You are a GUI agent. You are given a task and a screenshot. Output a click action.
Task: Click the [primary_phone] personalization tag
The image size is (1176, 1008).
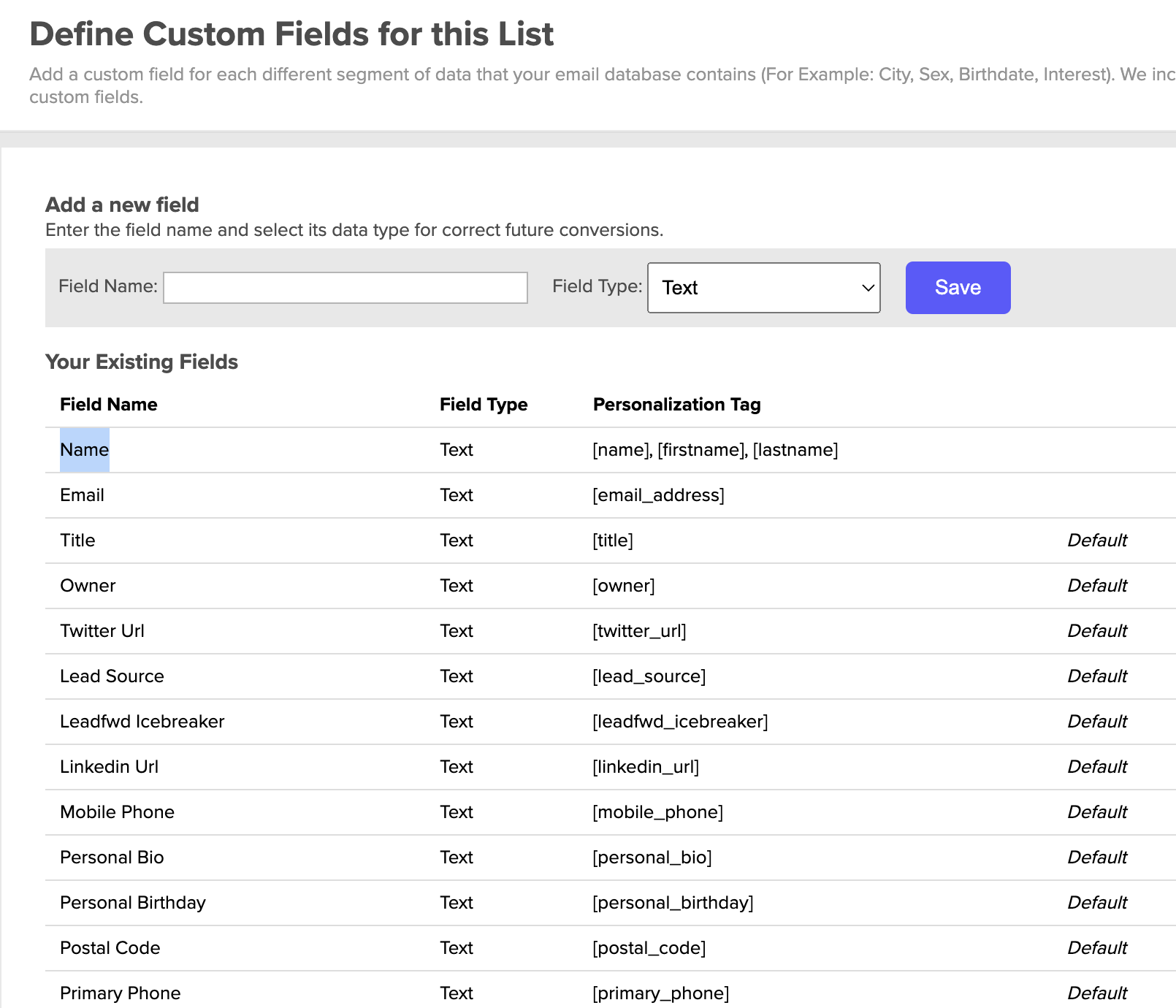click(x=661, y=993)
